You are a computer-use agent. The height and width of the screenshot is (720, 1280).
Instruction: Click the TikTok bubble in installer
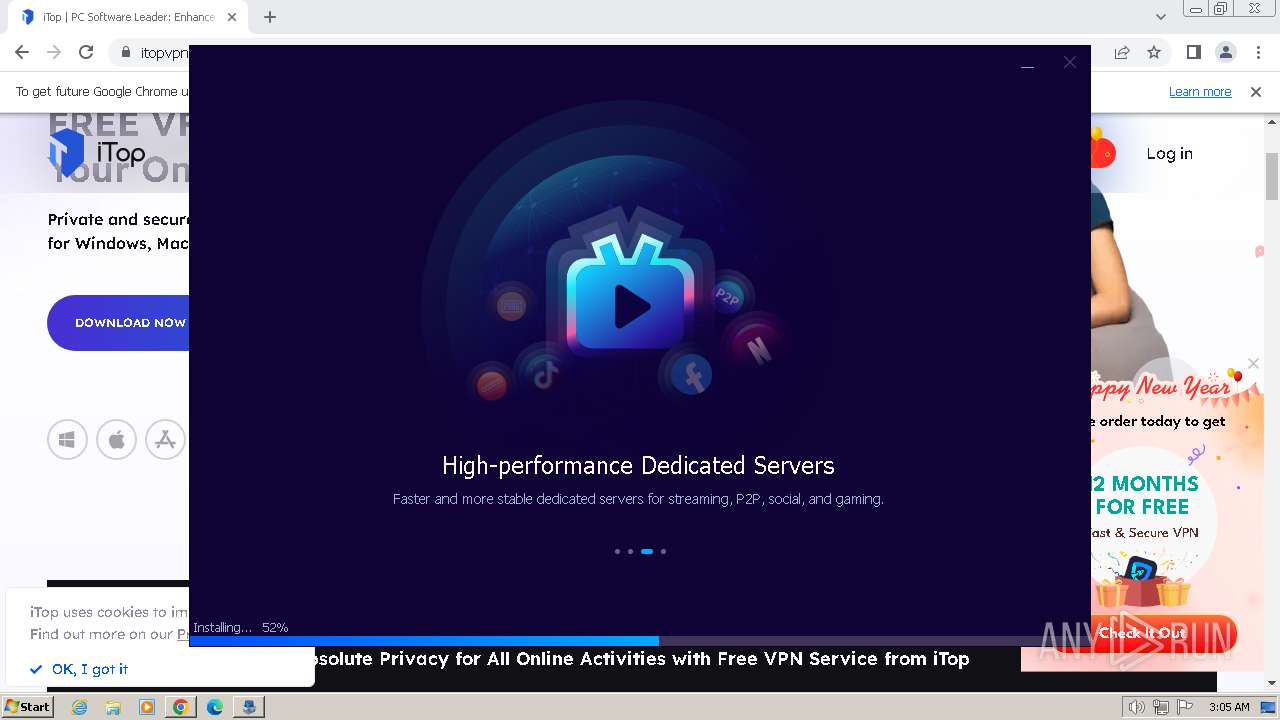[x=545, y=375]
